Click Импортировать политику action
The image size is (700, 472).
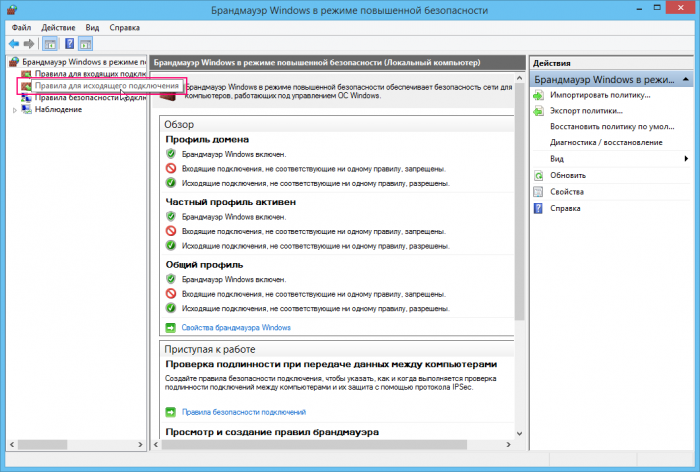pos(600,95)
